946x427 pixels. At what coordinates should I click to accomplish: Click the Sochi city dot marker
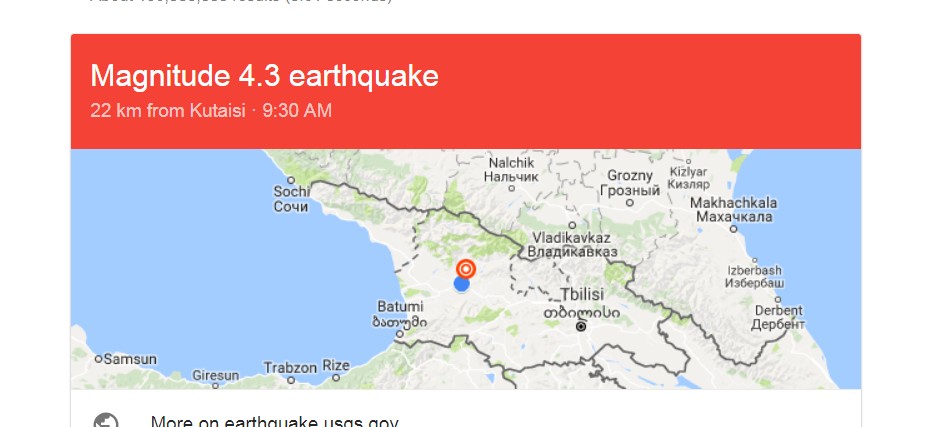click(291, 180)
